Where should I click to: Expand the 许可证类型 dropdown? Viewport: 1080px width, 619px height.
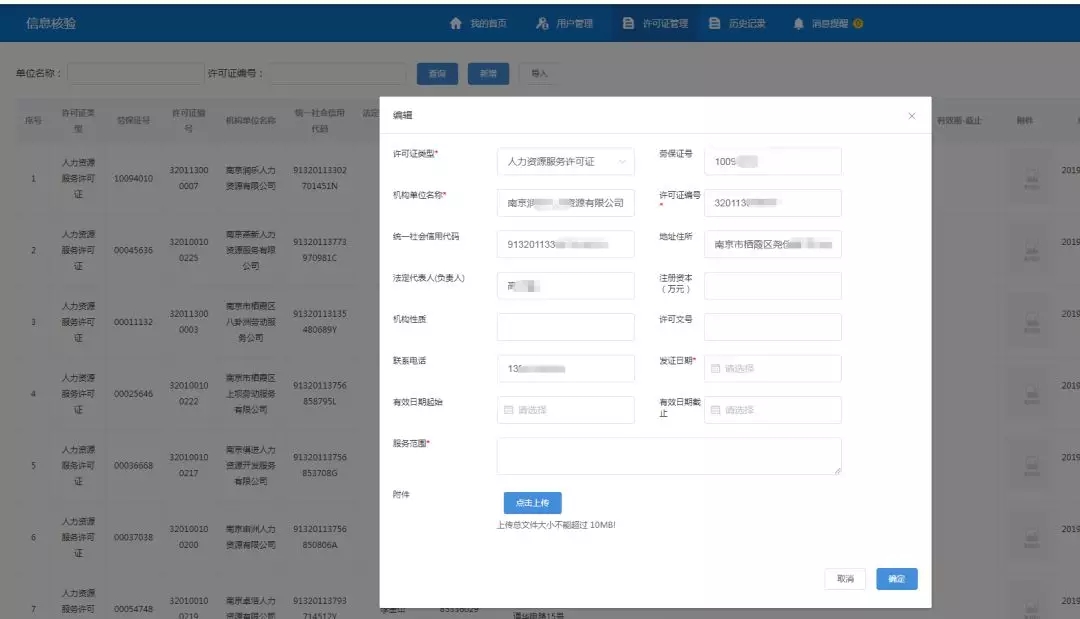(x=565, y=161)
